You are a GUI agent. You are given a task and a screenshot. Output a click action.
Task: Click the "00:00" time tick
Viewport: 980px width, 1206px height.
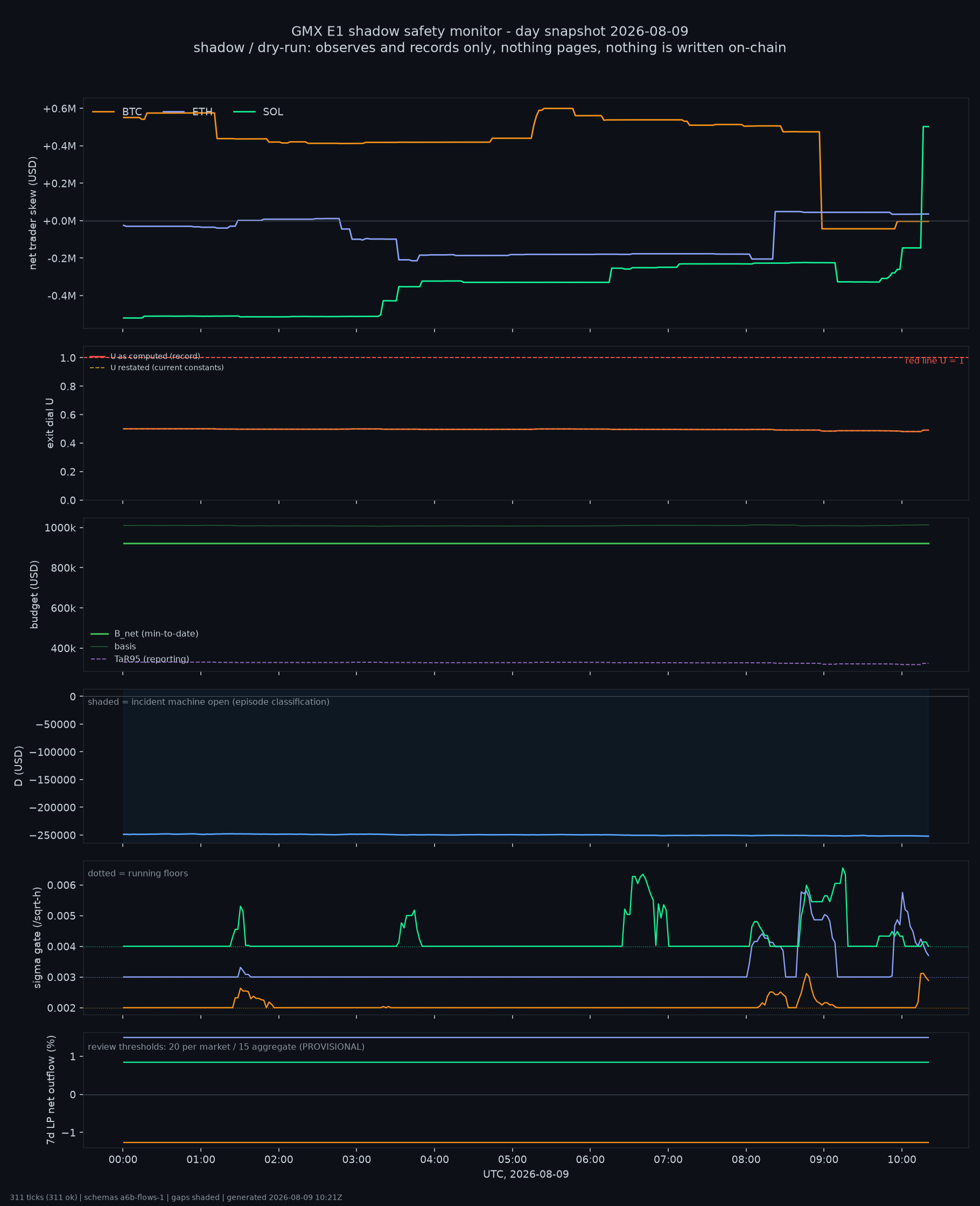click(x=123, y=1160)
